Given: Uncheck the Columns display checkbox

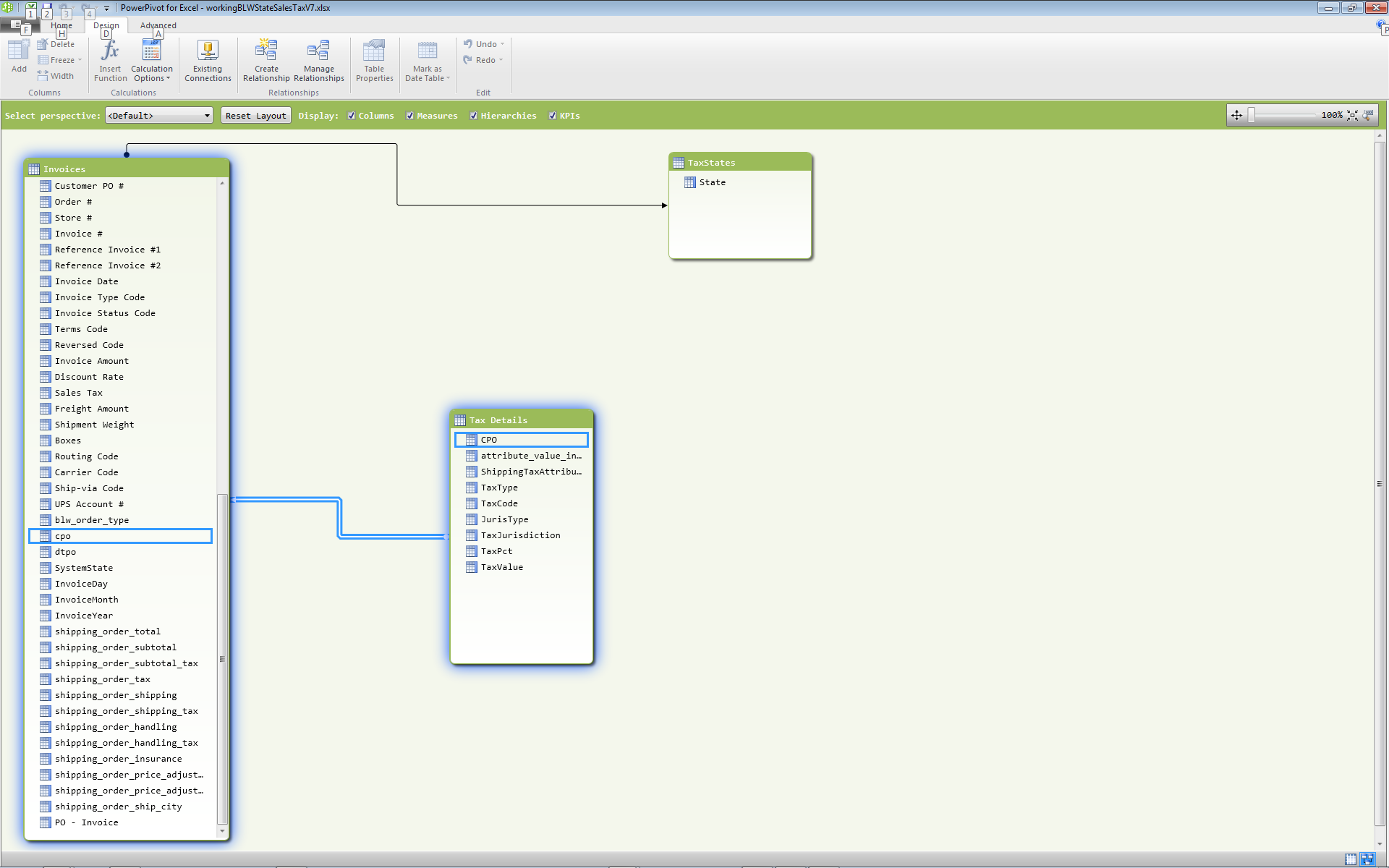Looking at the screenshot, I should pyautogui.click(x=352, y=116).
